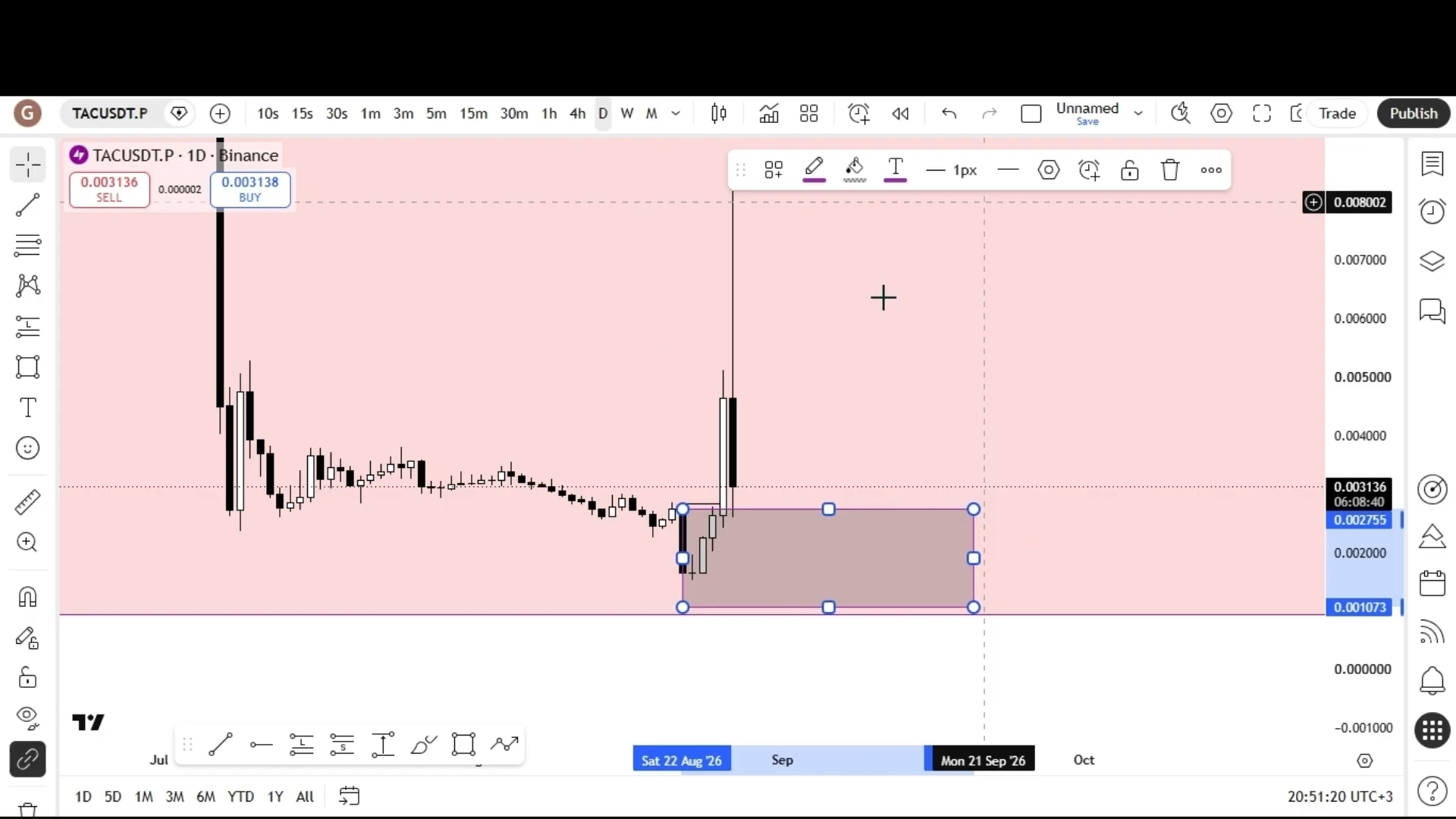1456x819 pixels.
Task: Switch to the 15m timeframe
Action: pyautogui.click(x=473, y=114)
